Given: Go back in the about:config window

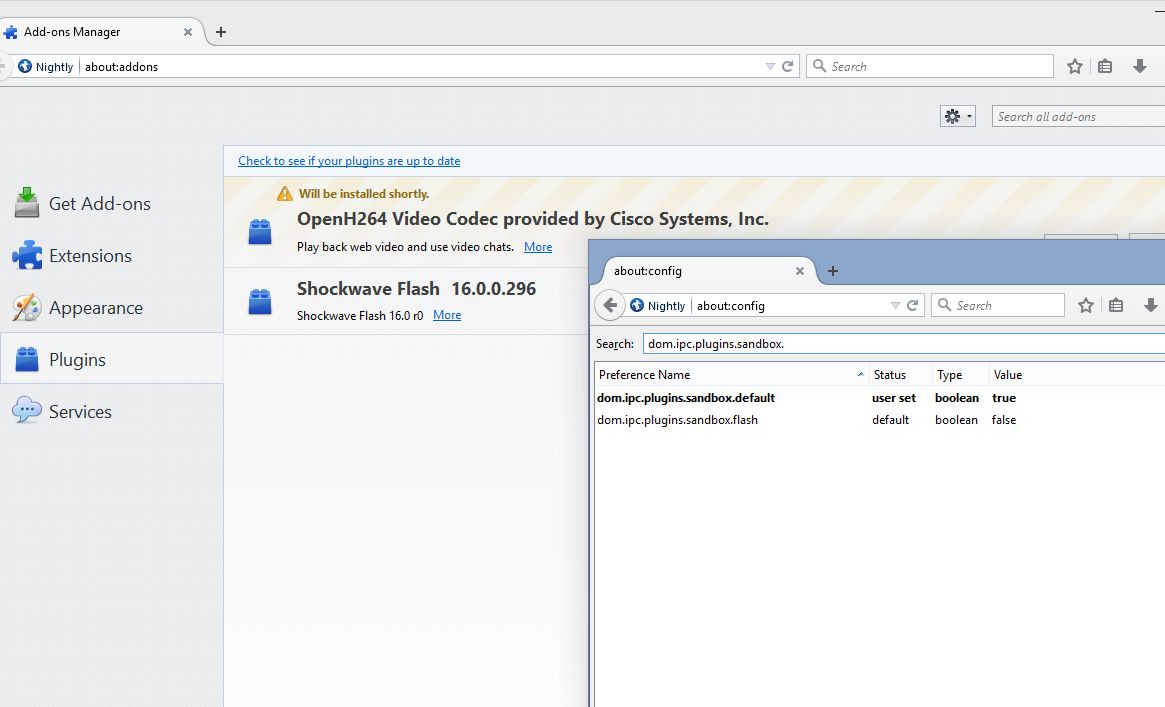Looking at the screenshot, I should (x=610, y=305).
